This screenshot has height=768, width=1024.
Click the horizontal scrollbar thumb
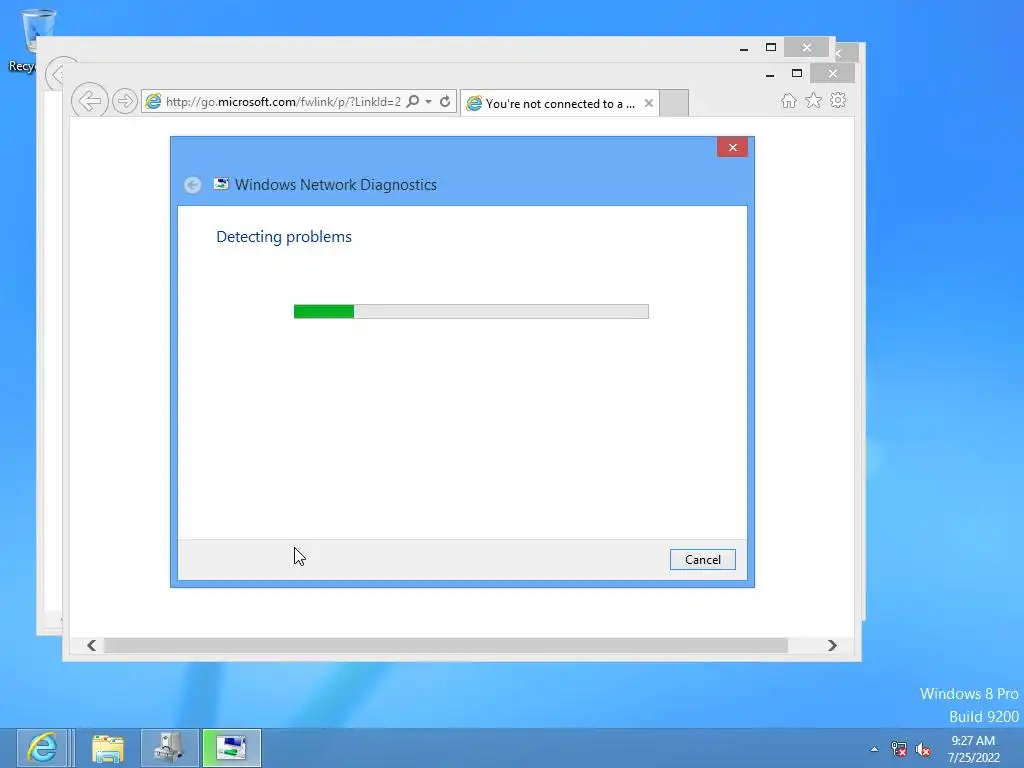[446, 645]
